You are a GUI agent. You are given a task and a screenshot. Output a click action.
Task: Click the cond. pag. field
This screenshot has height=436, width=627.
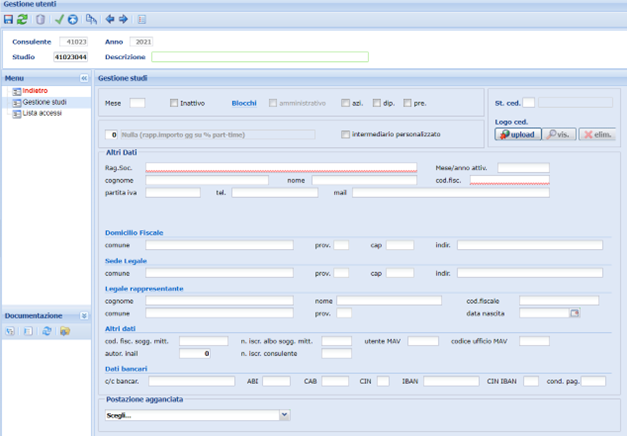[x=593, y=381]
